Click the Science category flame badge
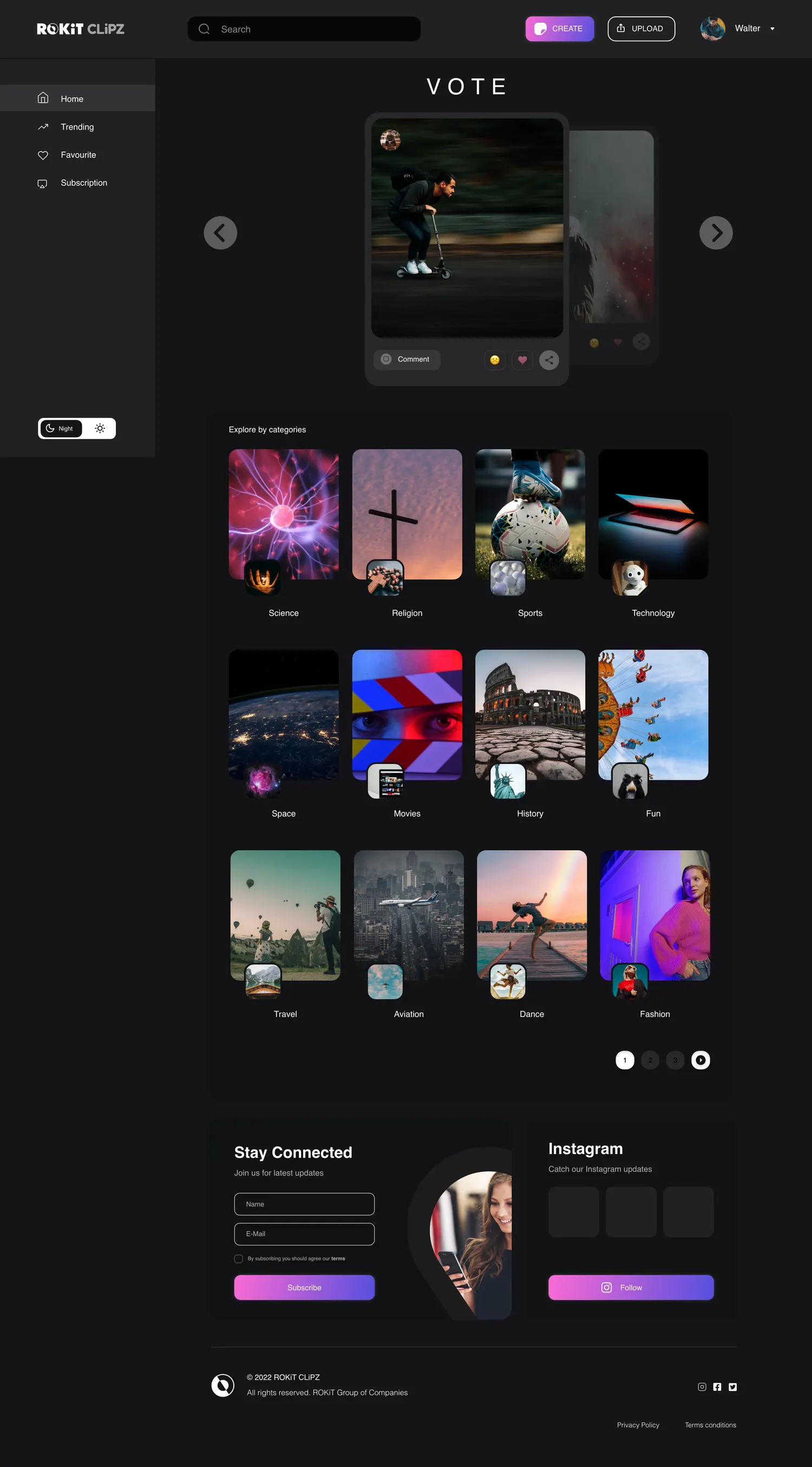This screenshot has height=1467, width=812. 263,577
